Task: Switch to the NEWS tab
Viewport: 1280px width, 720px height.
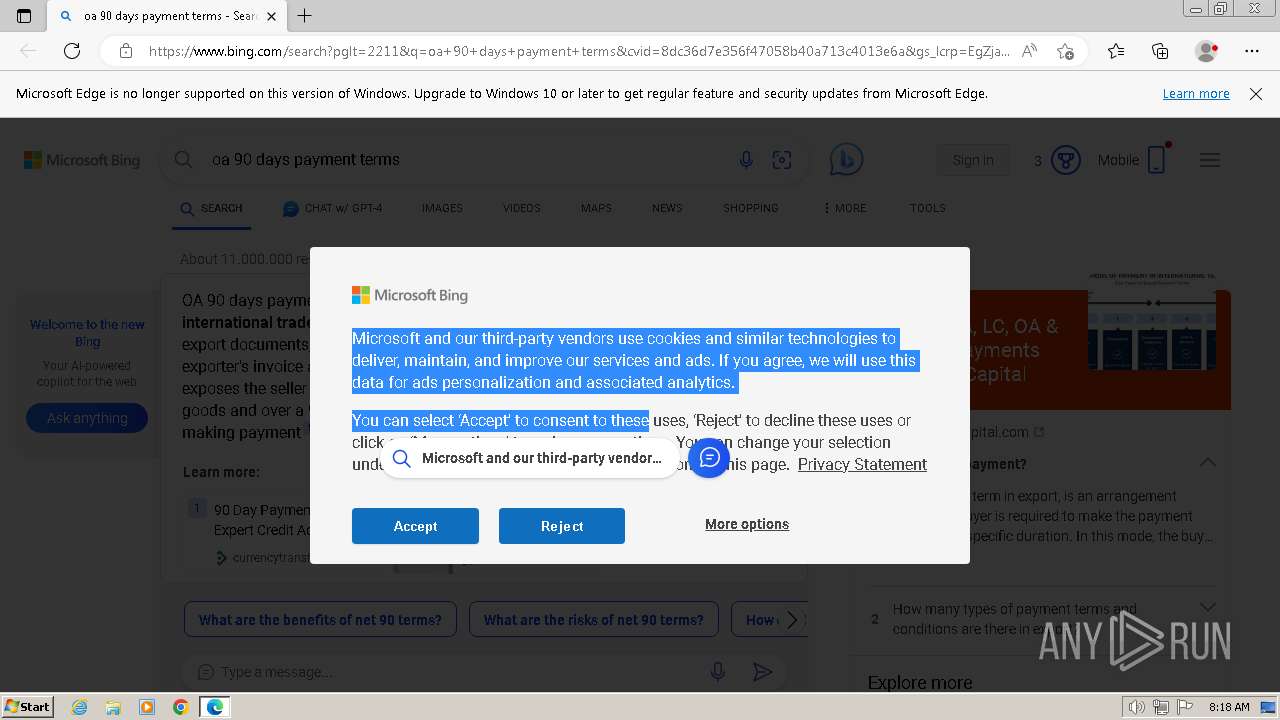Action: (x=667, y=208)
